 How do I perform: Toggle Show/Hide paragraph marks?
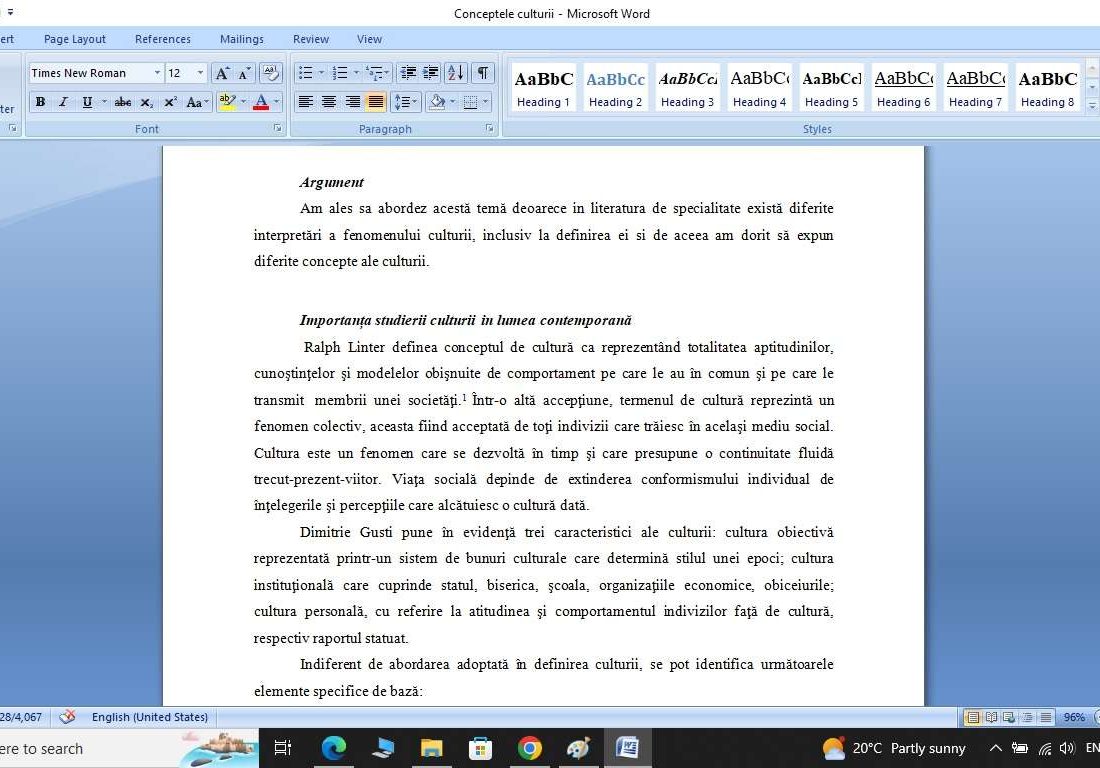483,73
